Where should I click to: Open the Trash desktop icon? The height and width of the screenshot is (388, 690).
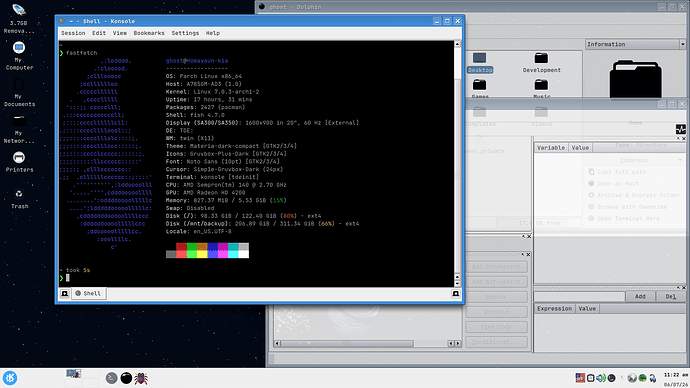(19, 198)
